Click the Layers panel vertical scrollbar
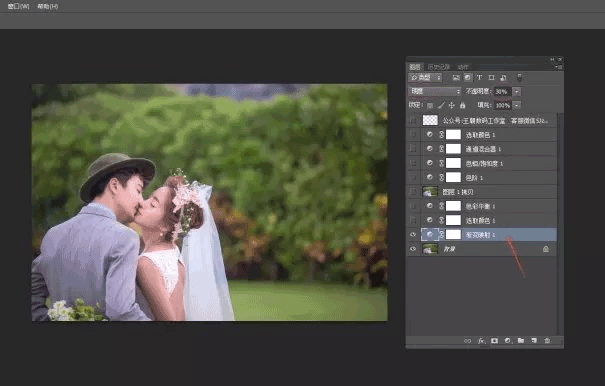Viewport: 605px width, 386px height. tap(559, 224)
